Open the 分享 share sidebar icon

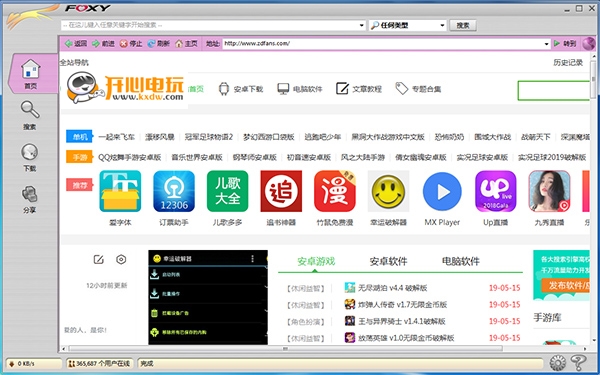[29, 199]
